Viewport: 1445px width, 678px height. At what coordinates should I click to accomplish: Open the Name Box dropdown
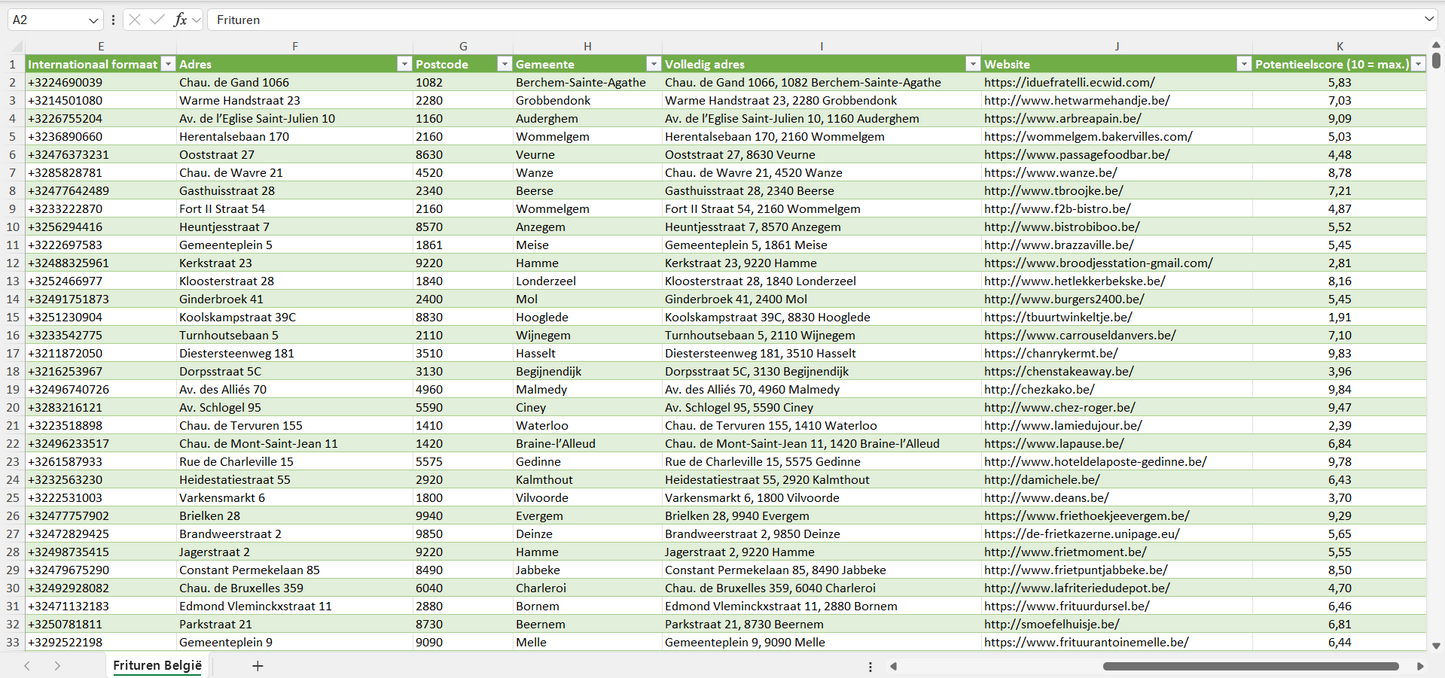pos(94,20)
